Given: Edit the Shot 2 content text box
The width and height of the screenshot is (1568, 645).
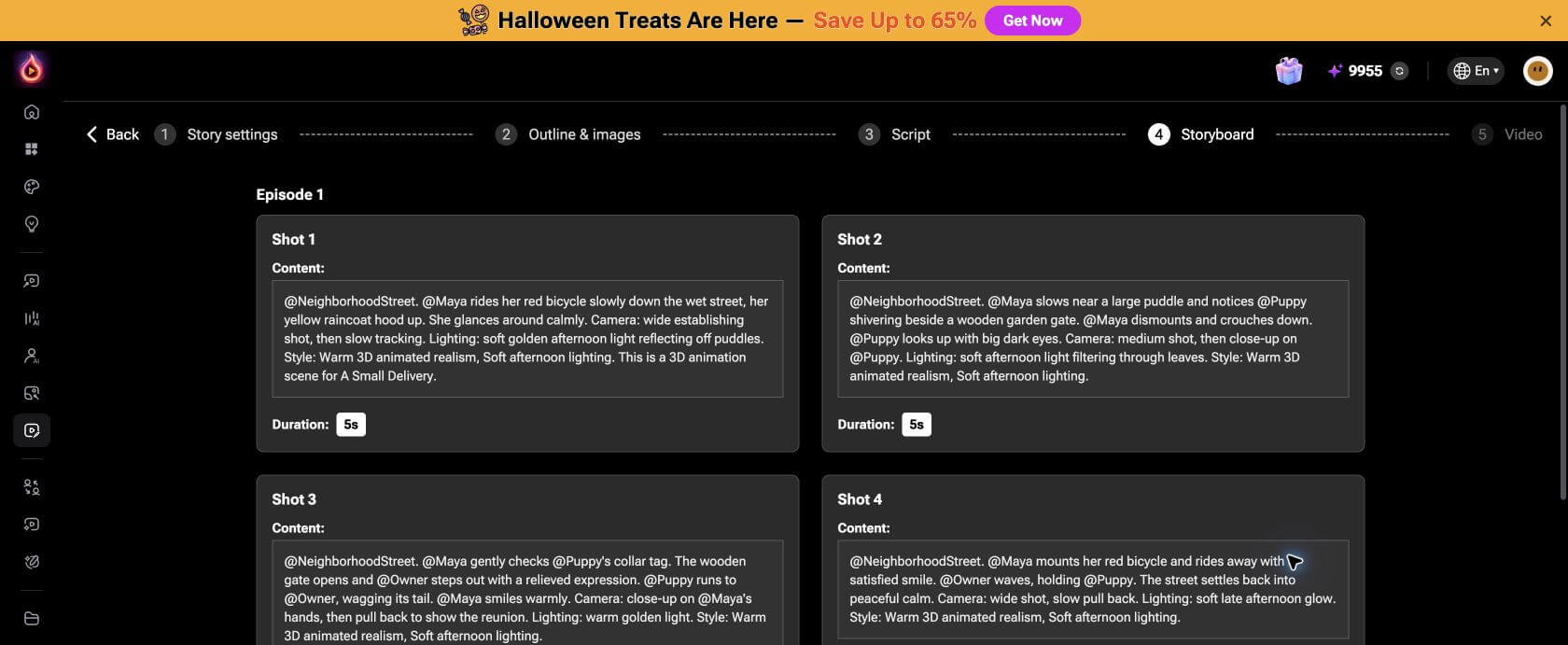Looking at the screenshot, I should click(1093, 339).
